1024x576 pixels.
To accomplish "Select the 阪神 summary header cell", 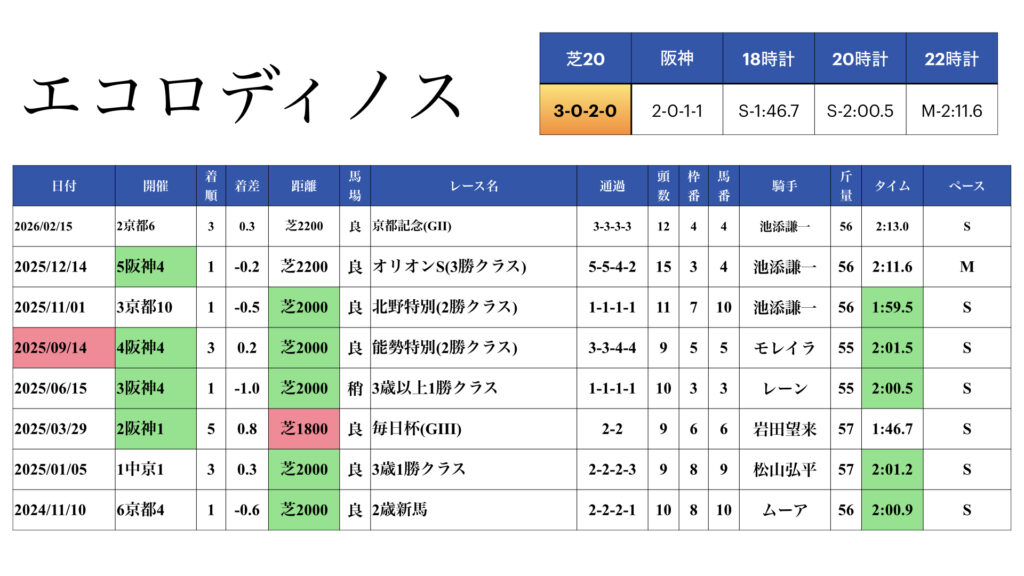I will [x=676, y=59].
